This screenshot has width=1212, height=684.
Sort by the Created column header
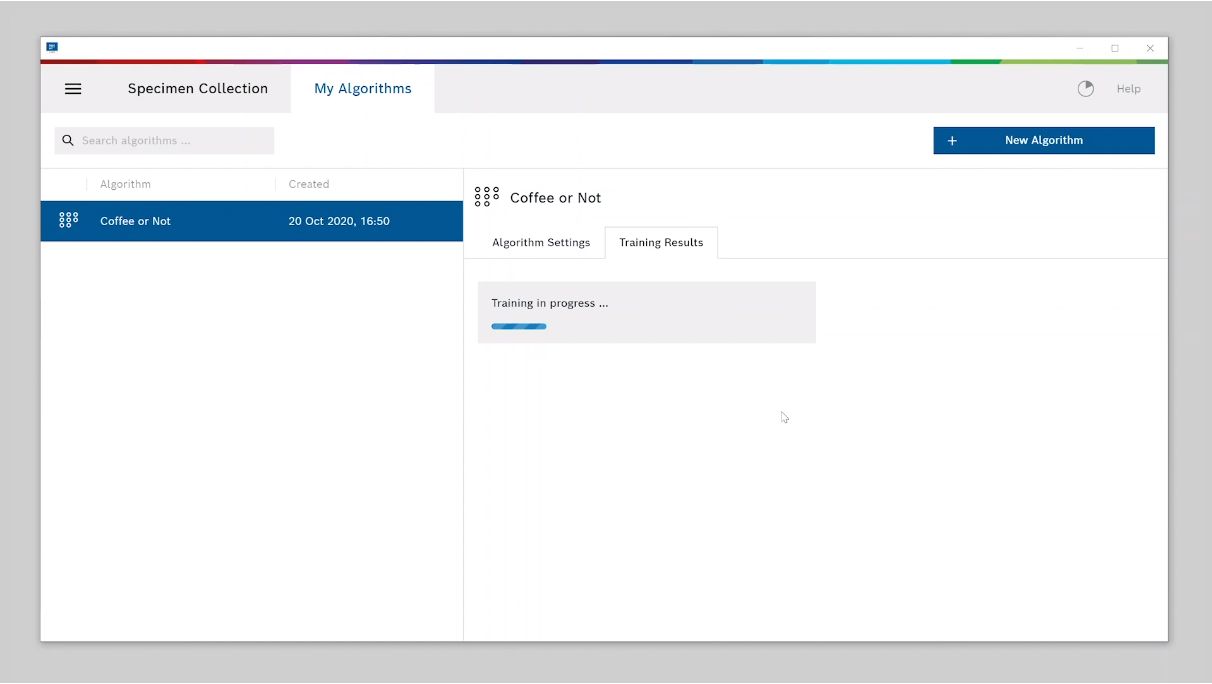pos(309,184)
